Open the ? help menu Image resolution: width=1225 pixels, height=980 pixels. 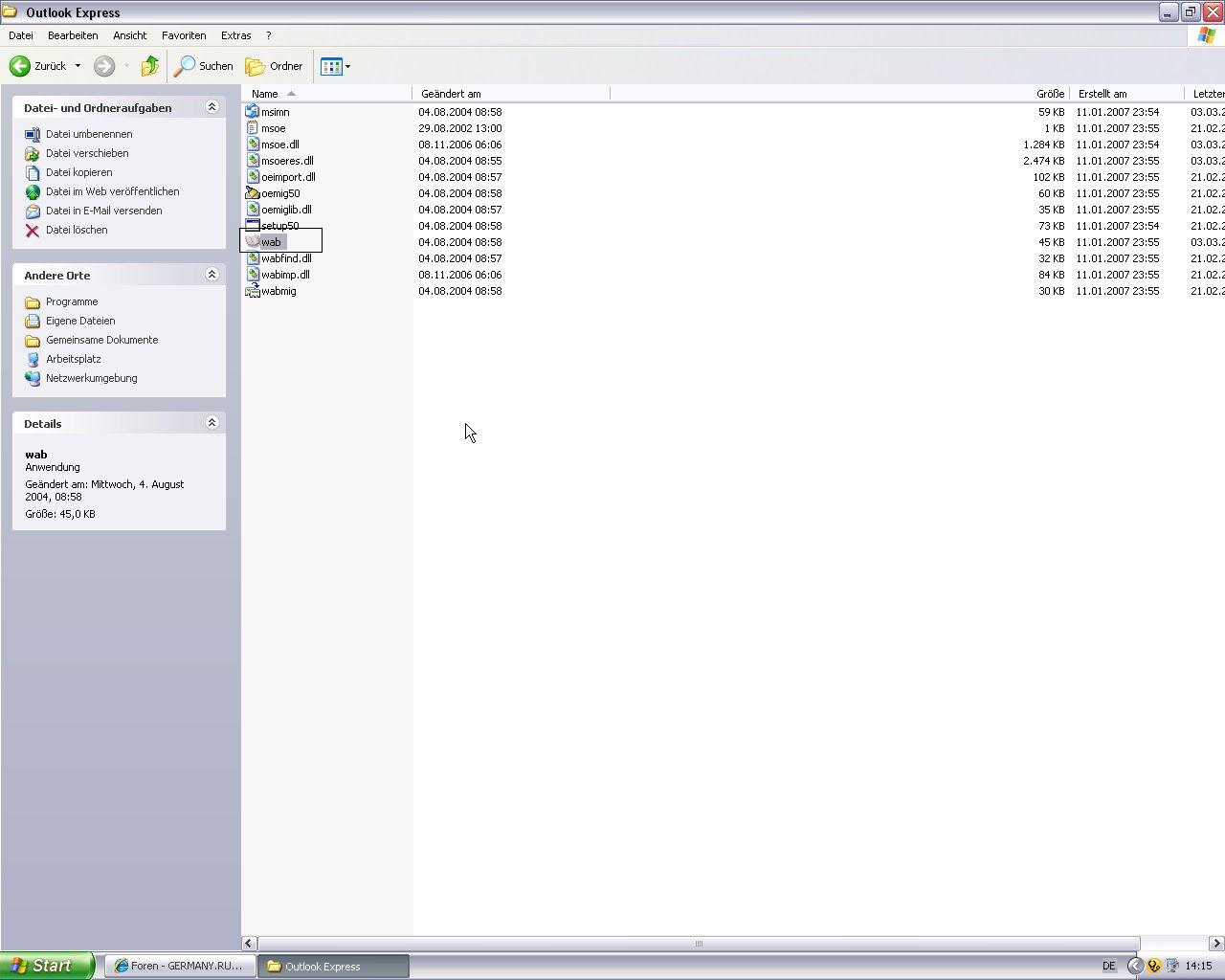[269, 35]
